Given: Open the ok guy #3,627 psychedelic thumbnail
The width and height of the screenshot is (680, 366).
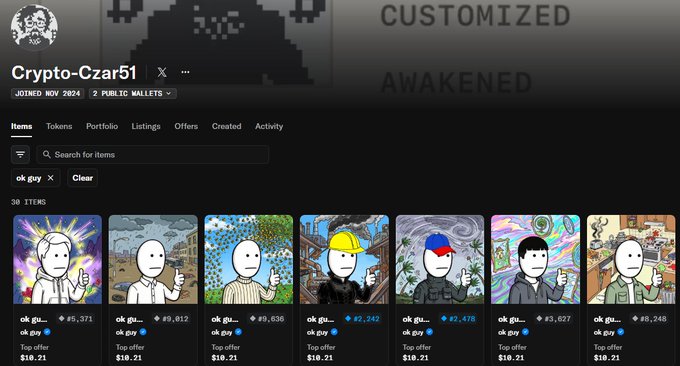Looking at the screenshot, I should pyautogui.click(x=536, y=259).
